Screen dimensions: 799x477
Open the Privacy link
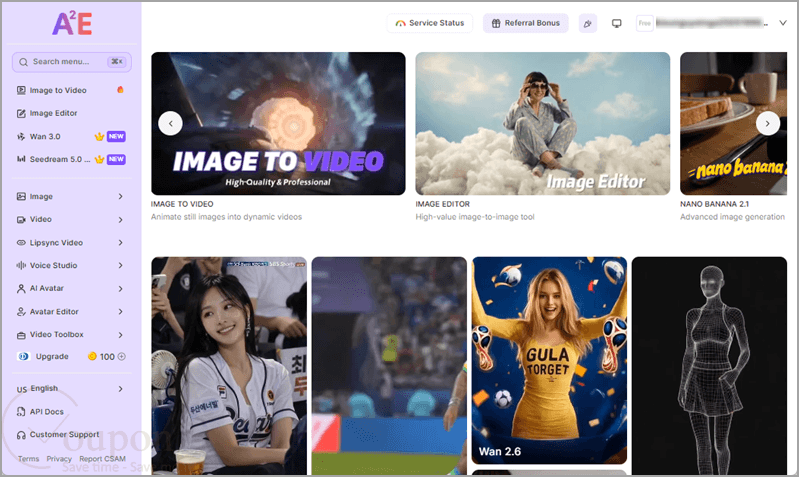59,459
